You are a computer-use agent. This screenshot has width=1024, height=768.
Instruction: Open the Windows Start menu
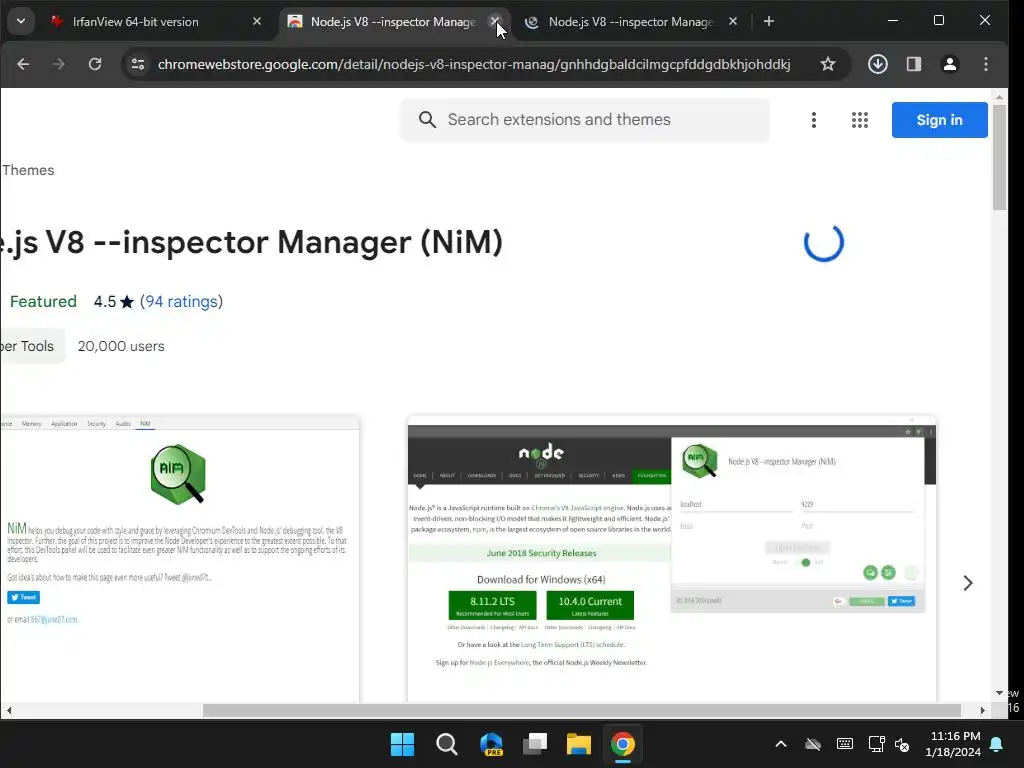point(402,744)
